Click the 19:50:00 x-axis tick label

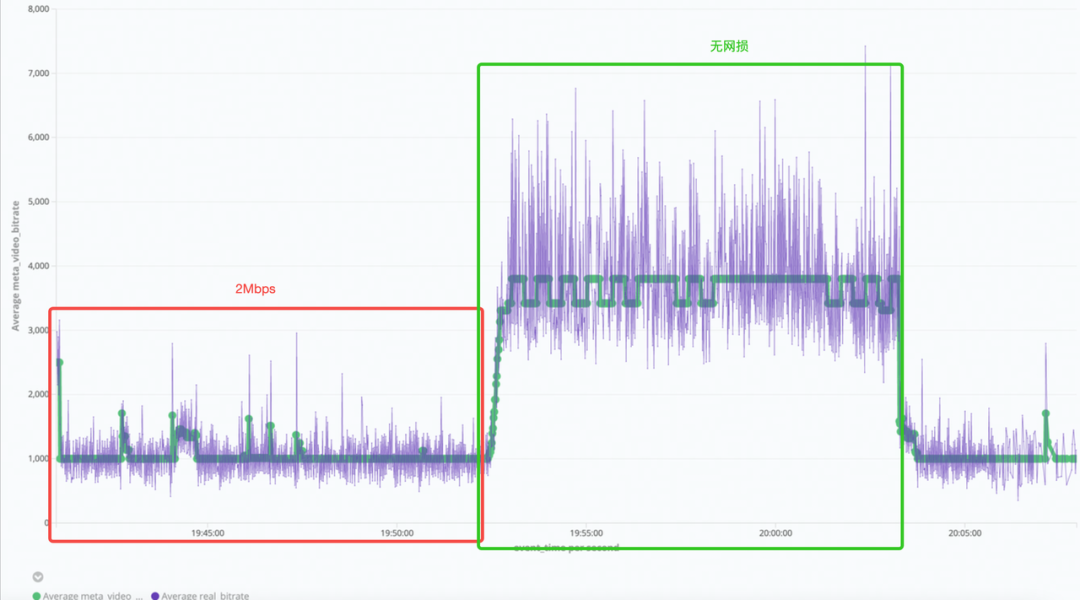397,534
